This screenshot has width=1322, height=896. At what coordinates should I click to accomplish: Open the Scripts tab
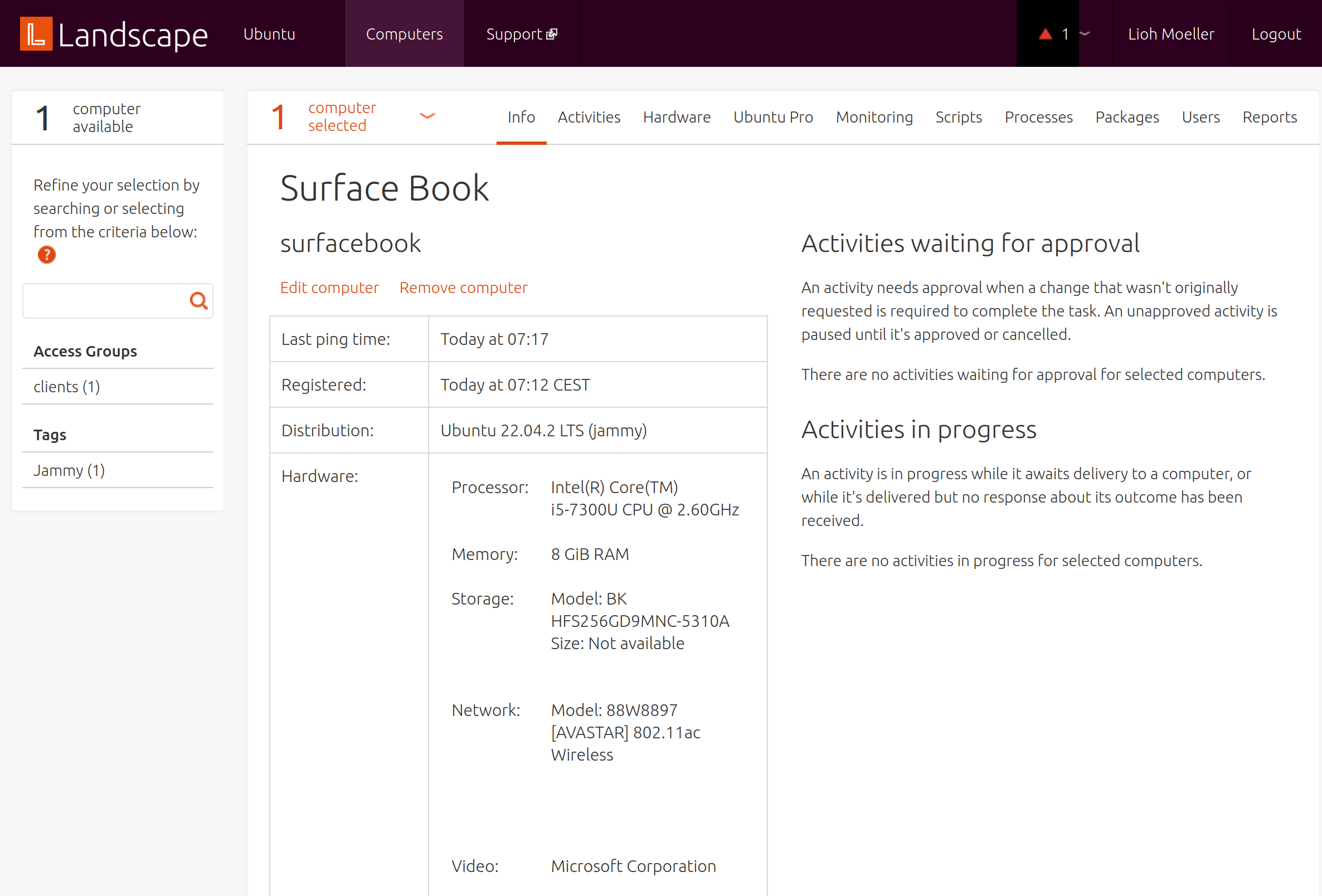[x=959, y=117]
